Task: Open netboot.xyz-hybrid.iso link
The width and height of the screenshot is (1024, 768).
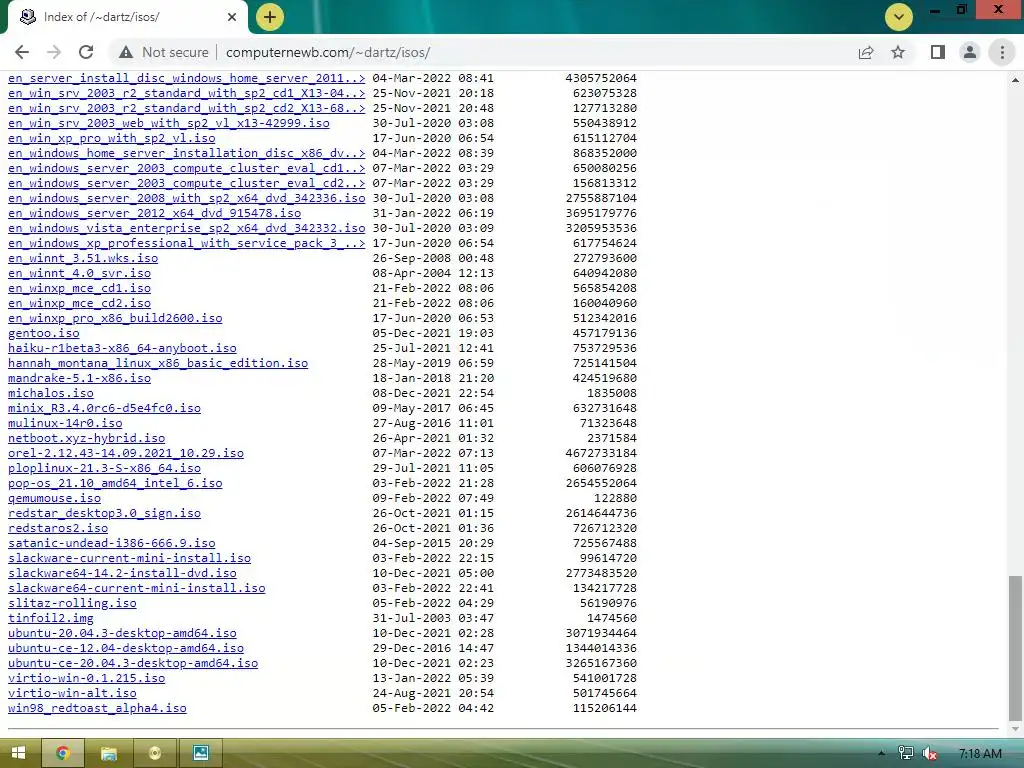Action: click(x=87, y=438)
